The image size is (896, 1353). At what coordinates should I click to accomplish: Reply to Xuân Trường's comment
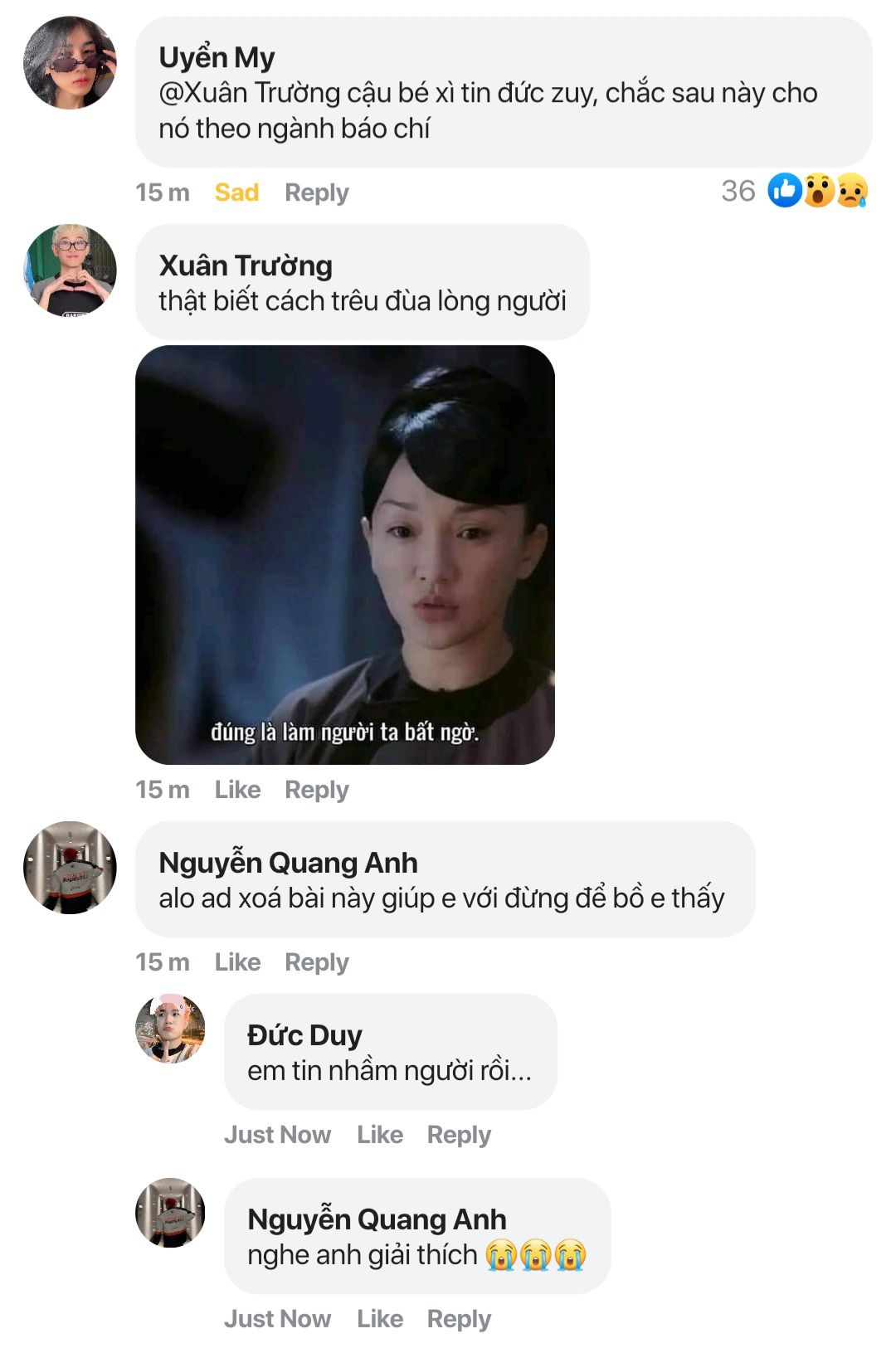point(317,790)
